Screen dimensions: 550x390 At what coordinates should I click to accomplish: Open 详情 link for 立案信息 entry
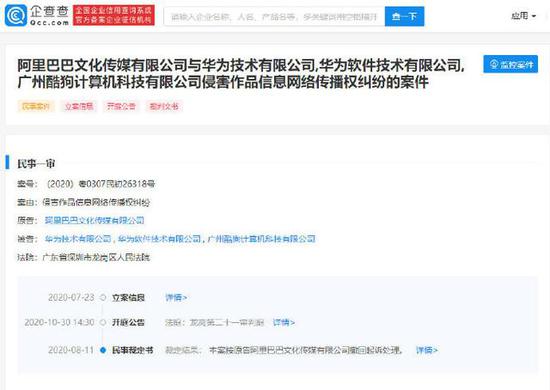[176, 297]
